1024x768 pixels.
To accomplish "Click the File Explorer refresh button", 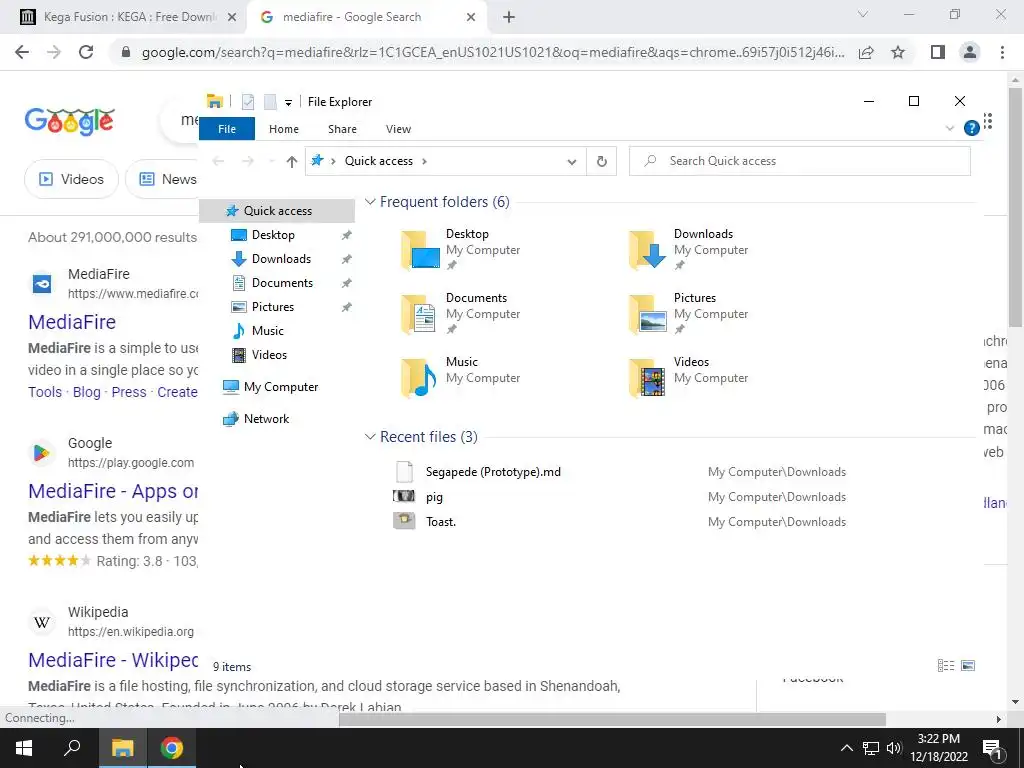I will coord(601,161).
